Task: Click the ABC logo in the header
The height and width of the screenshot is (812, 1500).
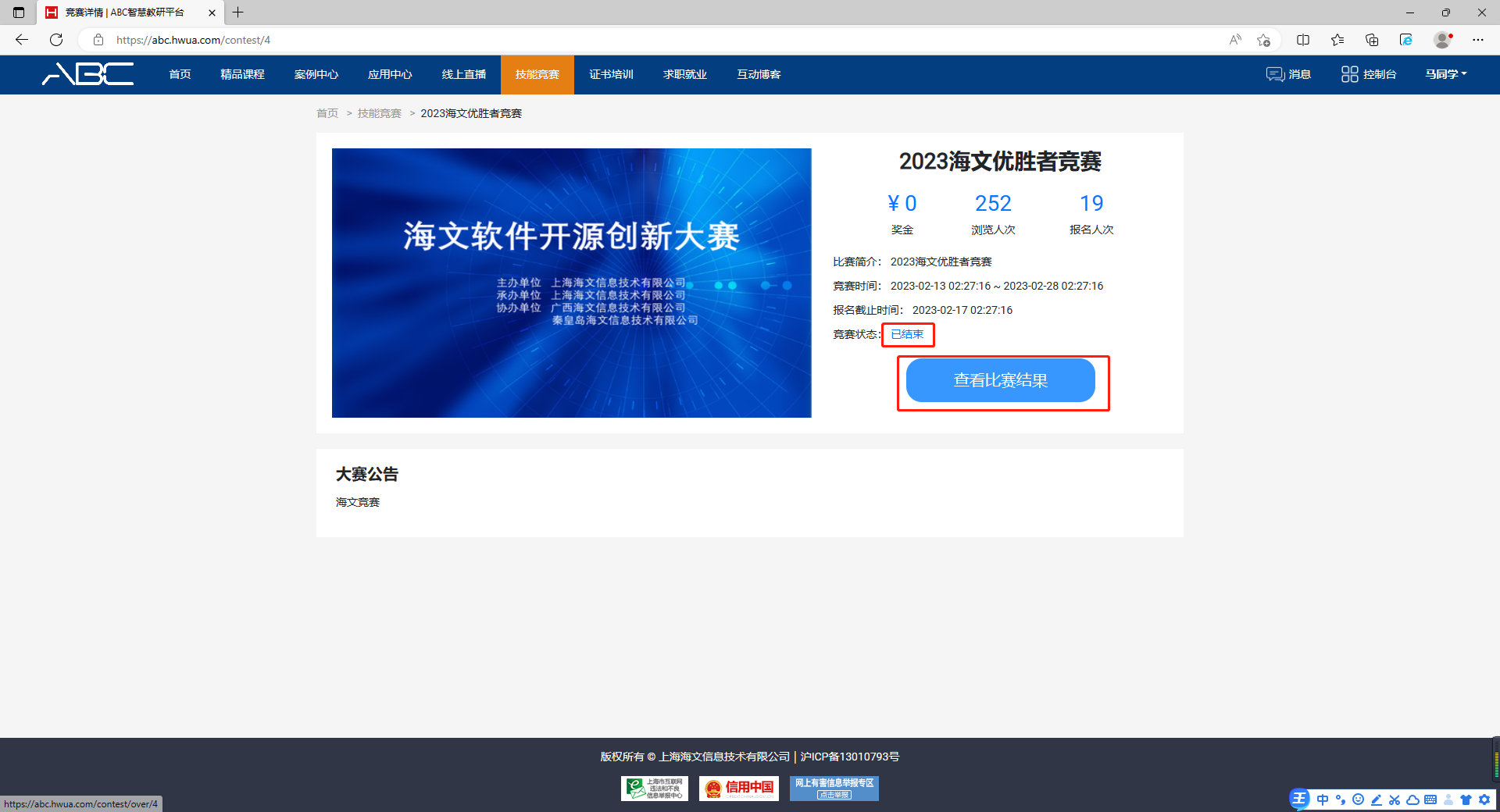Action: [87, 74]
